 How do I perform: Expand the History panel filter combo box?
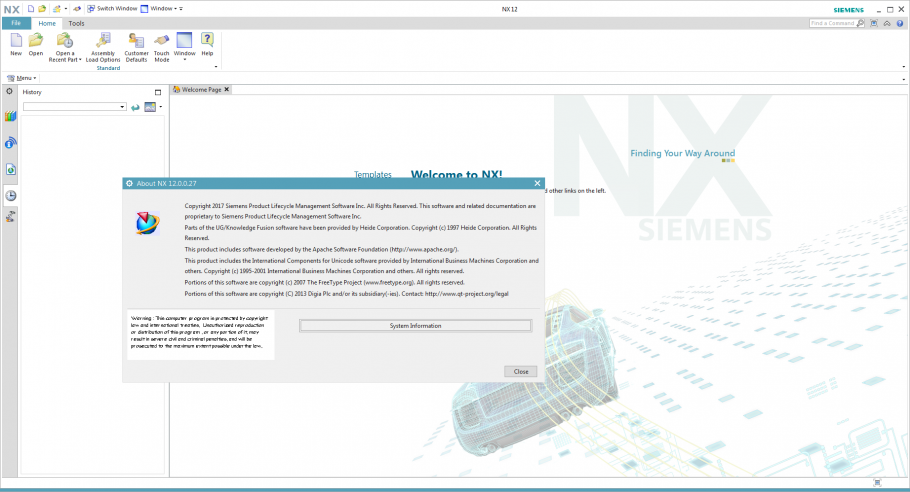pyautogui.click(x=121, y=107)
